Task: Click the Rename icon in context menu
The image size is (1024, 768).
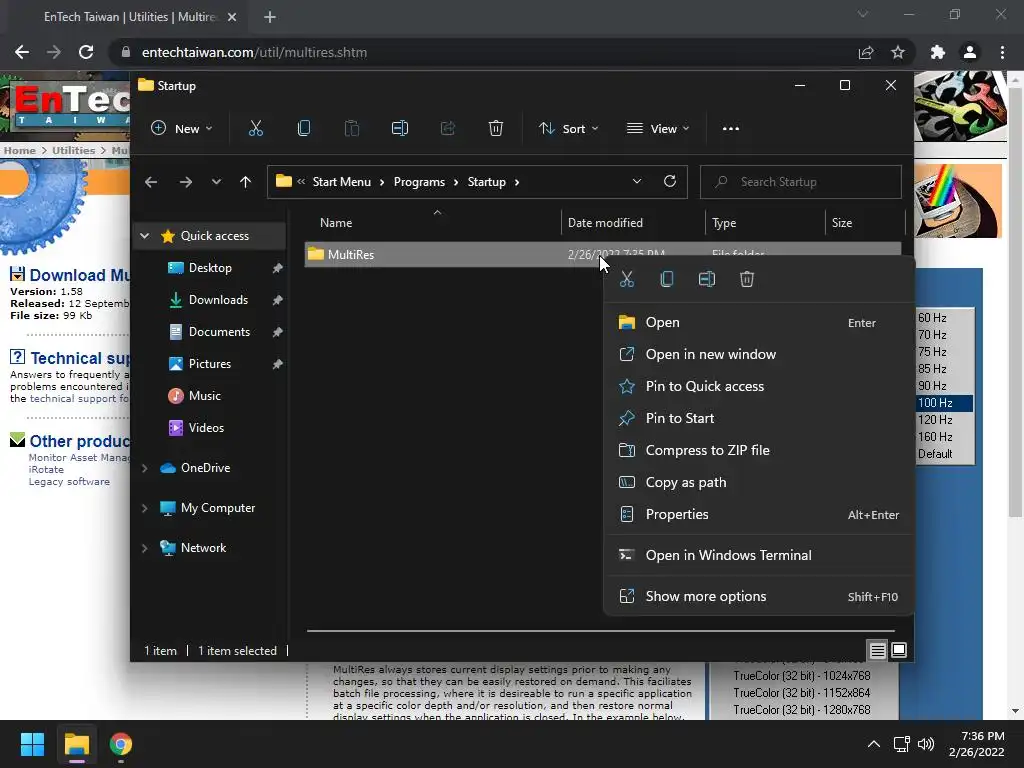Action: (x=707, y=280)
